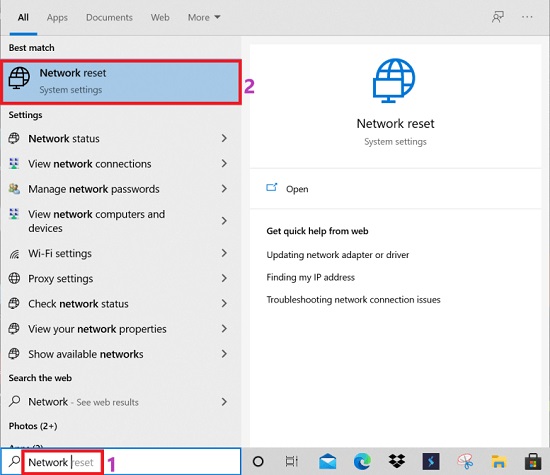Screen dimensions: 550x475
Task: Click the Search the web heading
Action: pyautogui.click(x=40, y=378)
